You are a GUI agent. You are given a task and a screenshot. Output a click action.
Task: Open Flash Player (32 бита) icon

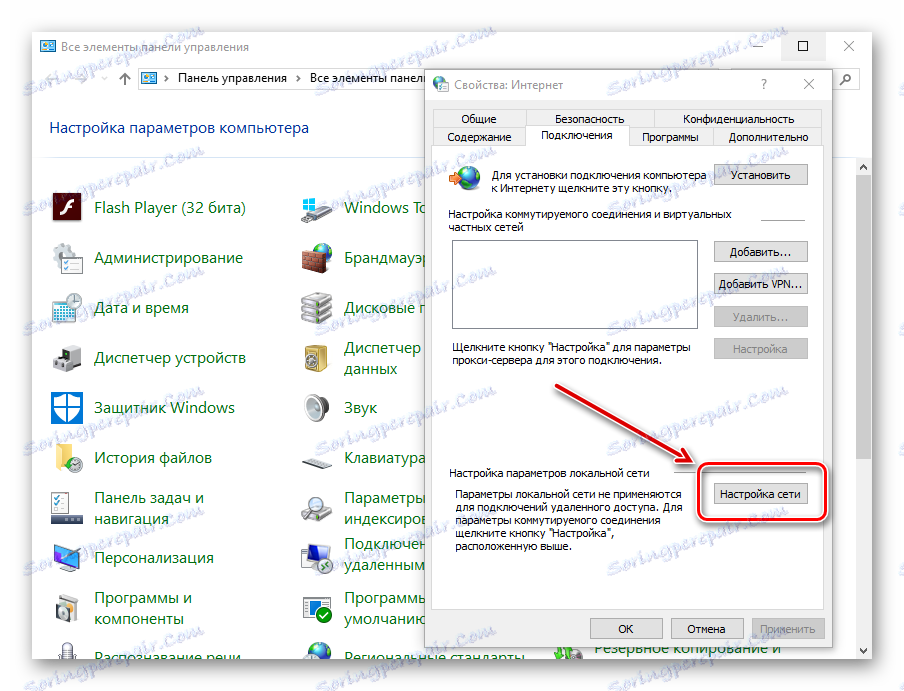tap(67, 207)
